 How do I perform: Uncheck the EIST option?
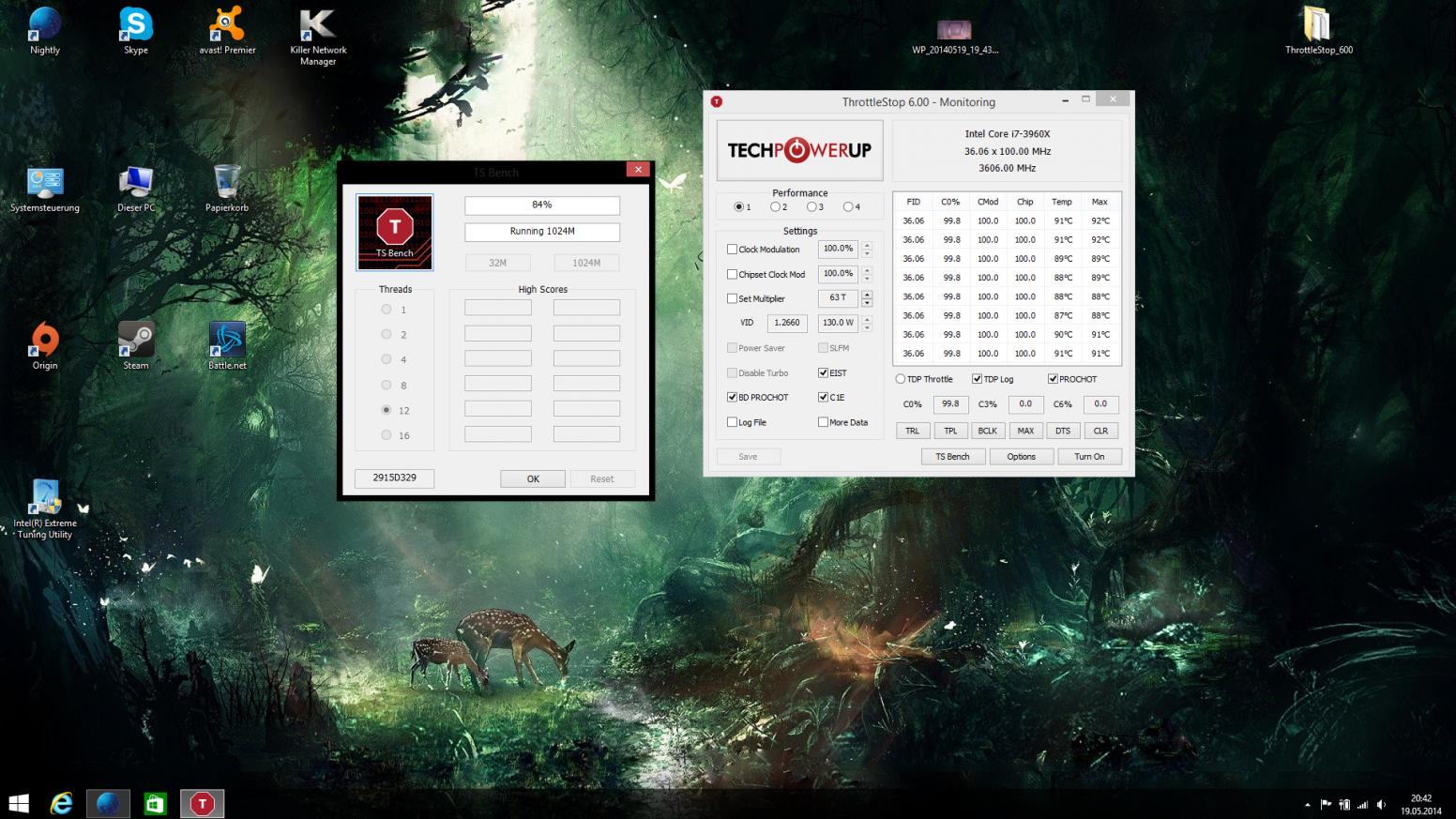pyautogui.click(x=823, y=372)
